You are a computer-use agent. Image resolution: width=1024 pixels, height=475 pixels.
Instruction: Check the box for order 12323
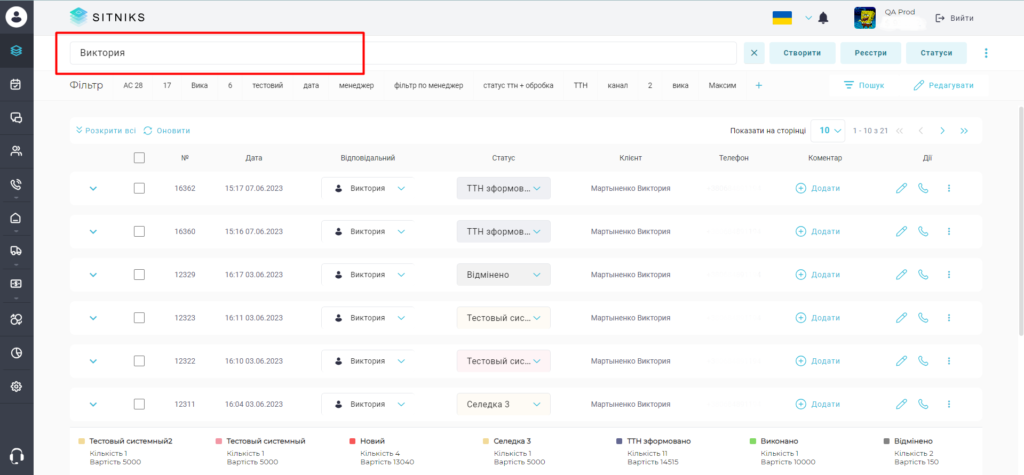click(139, 318)
